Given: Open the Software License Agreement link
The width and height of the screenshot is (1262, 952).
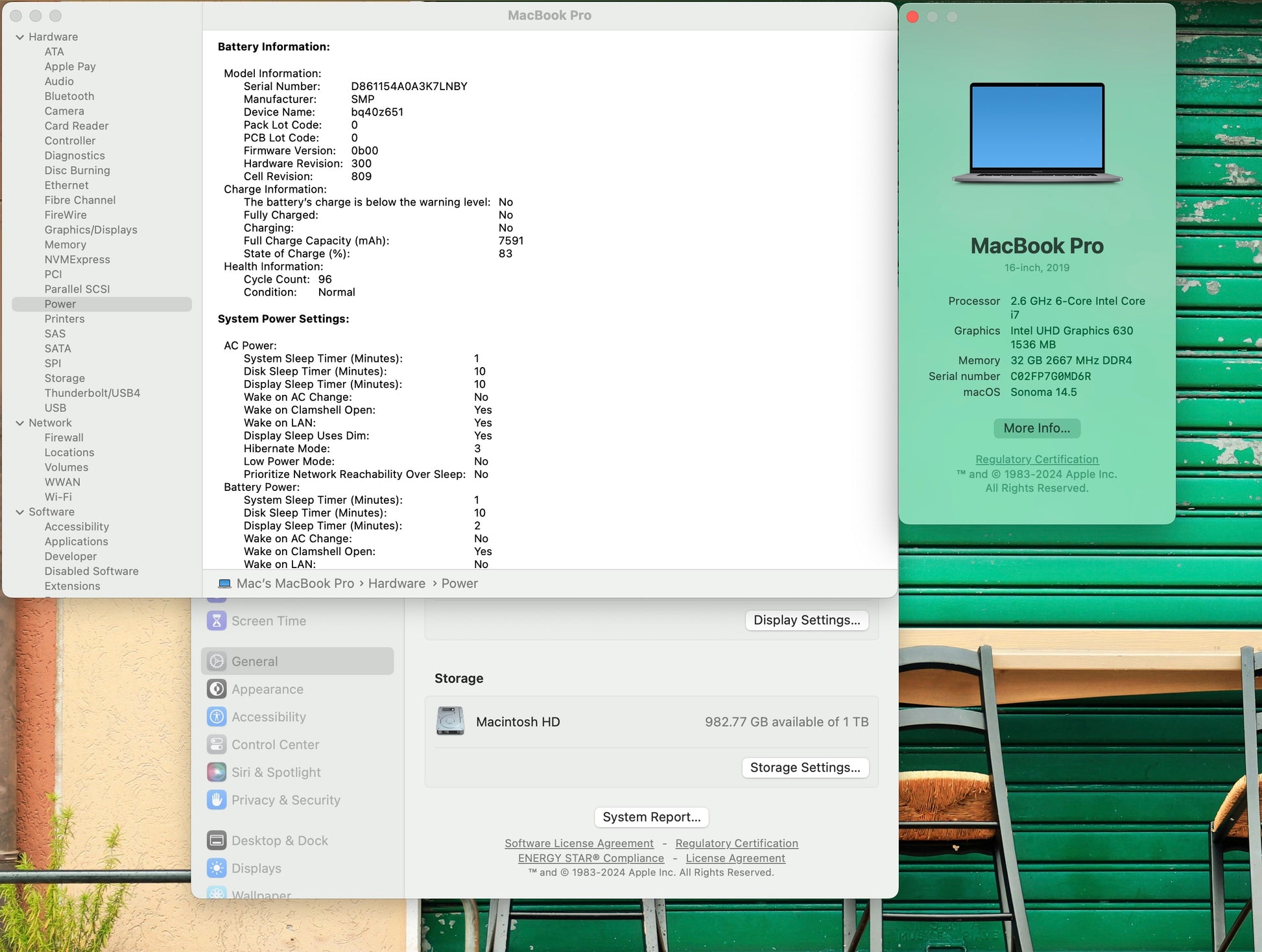Looking at the screenshot, I should (x=578, y=843).
